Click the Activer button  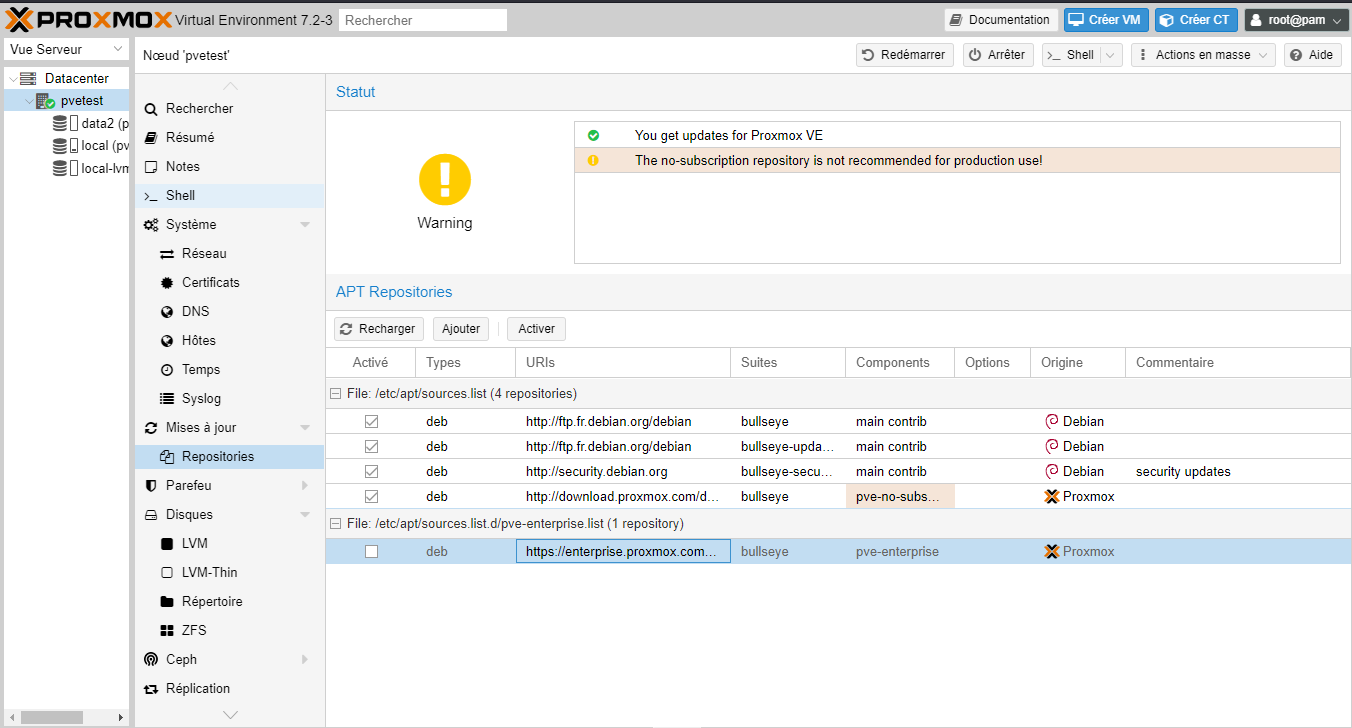(537, 329)
